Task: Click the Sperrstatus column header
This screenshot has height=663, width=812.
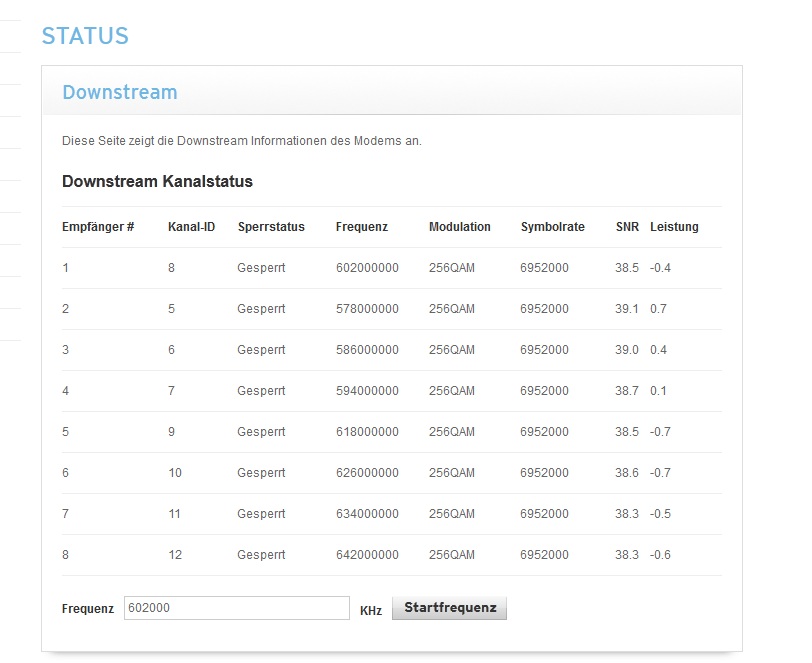Action: click(x=271, y=227)
